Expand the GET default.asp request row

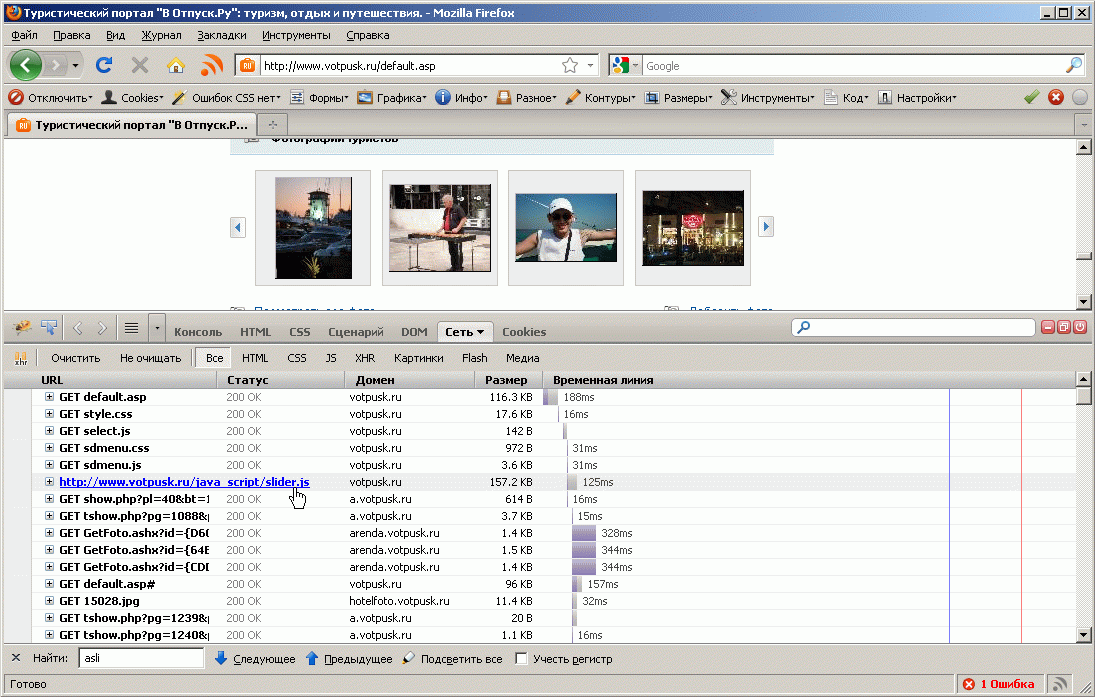50,397
